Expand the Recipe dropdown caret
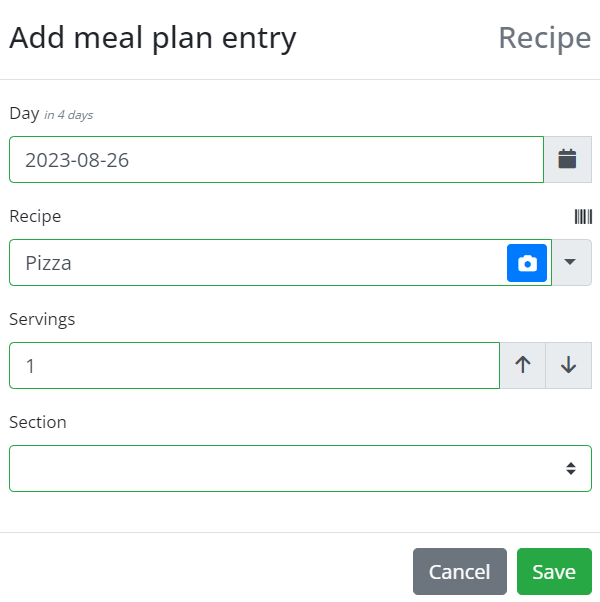600x602 pixels. click(x=572, y=262)
